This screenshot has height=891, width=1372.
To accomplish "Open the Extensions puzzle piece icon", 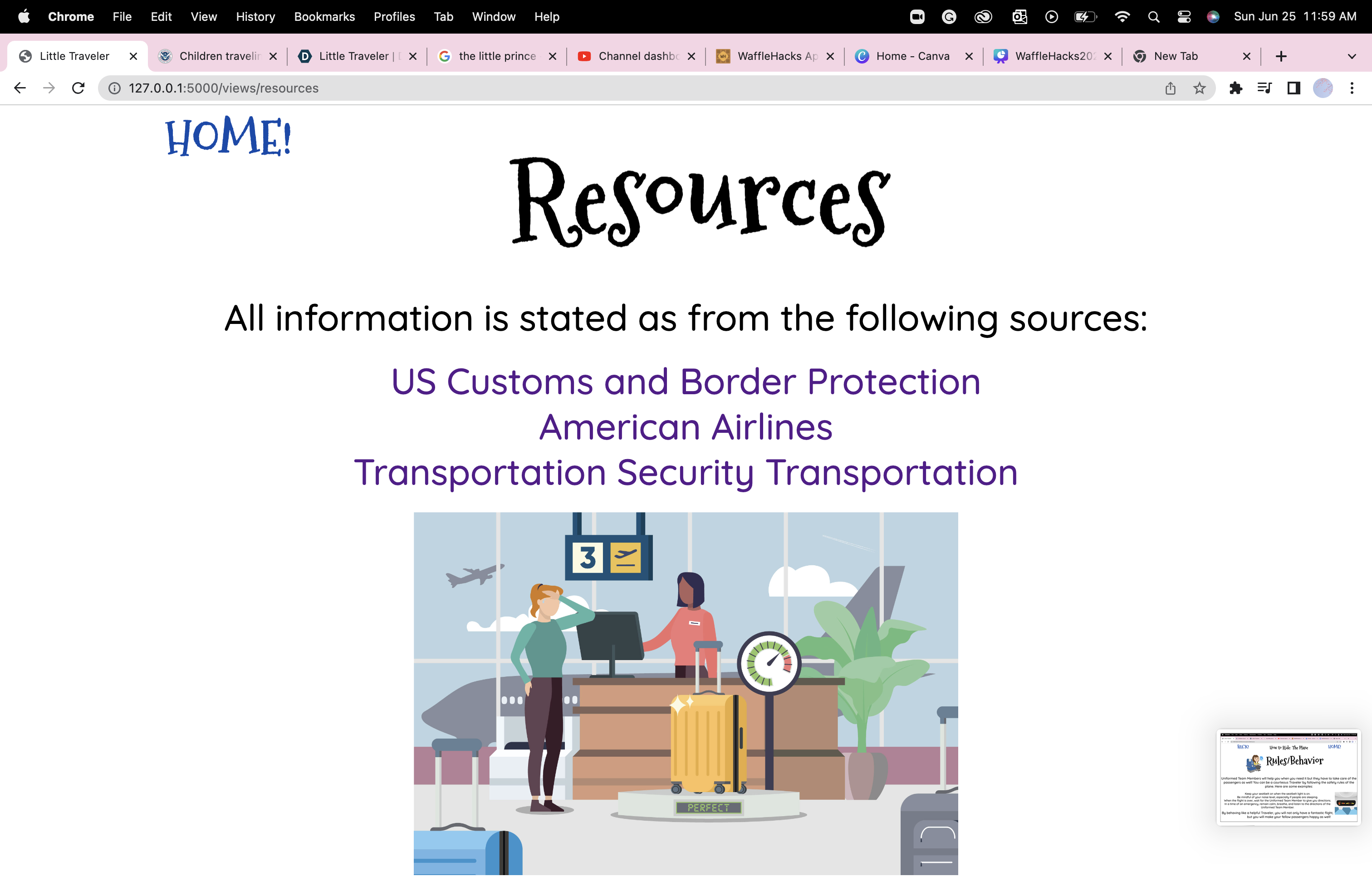I will (x=1235, y=88).
